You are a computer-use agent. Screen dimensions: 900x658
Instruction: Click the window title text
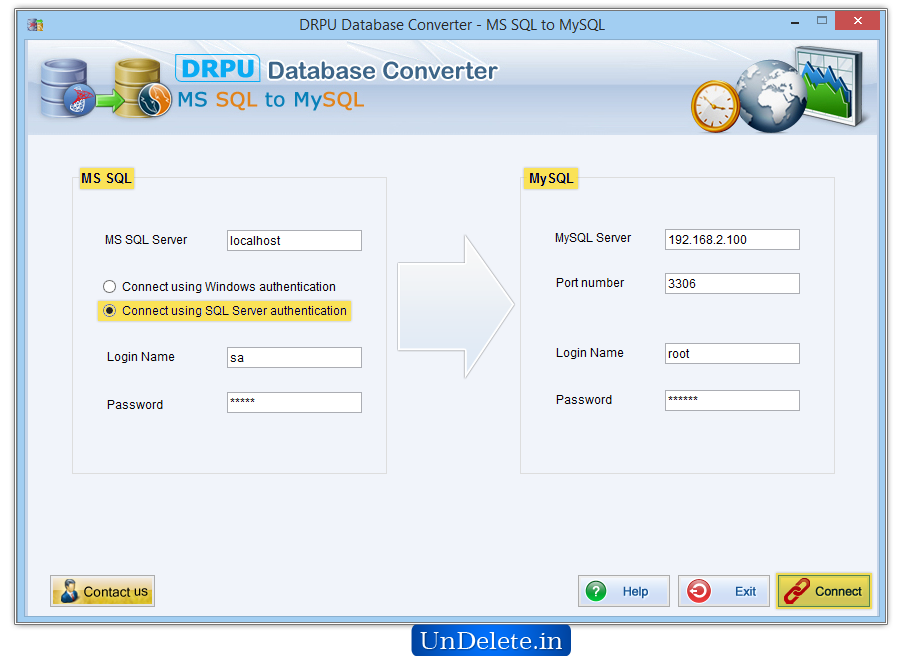452,25
